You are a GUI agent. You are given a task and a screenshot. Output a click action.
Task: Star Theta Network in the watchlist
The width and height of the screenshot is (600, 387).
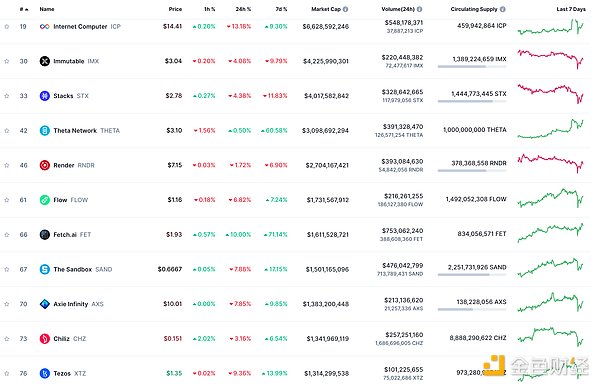click(x=7, y=131)
